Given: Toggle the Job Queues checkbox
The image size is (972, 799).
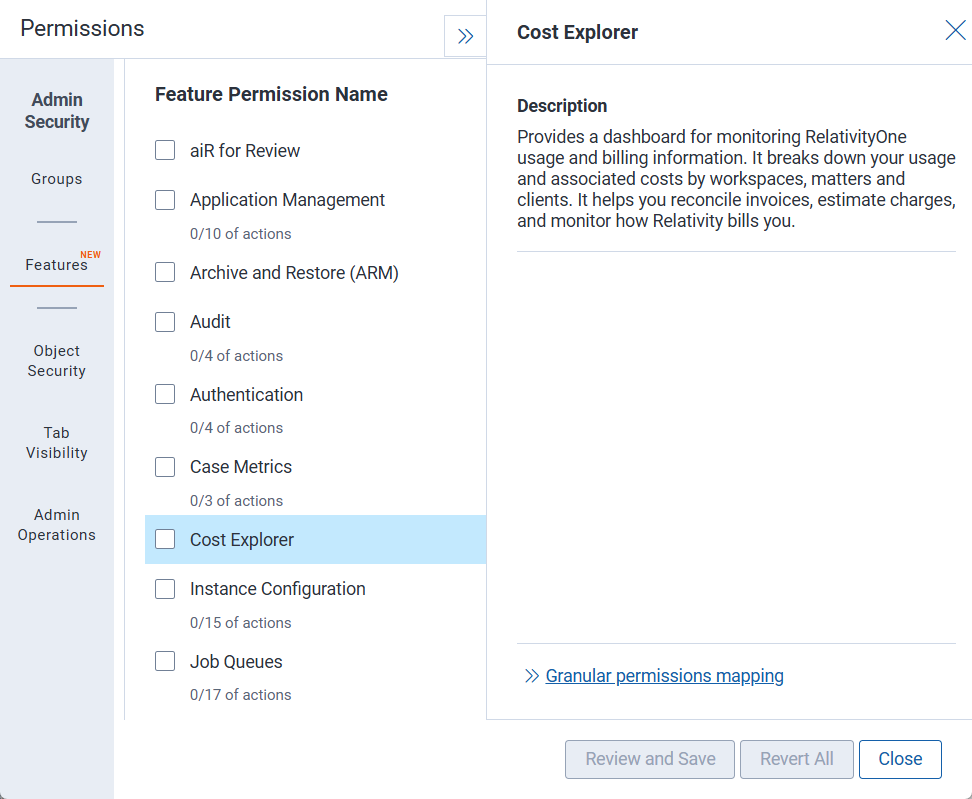Looking at the screenshot, I should click(165, 661).
